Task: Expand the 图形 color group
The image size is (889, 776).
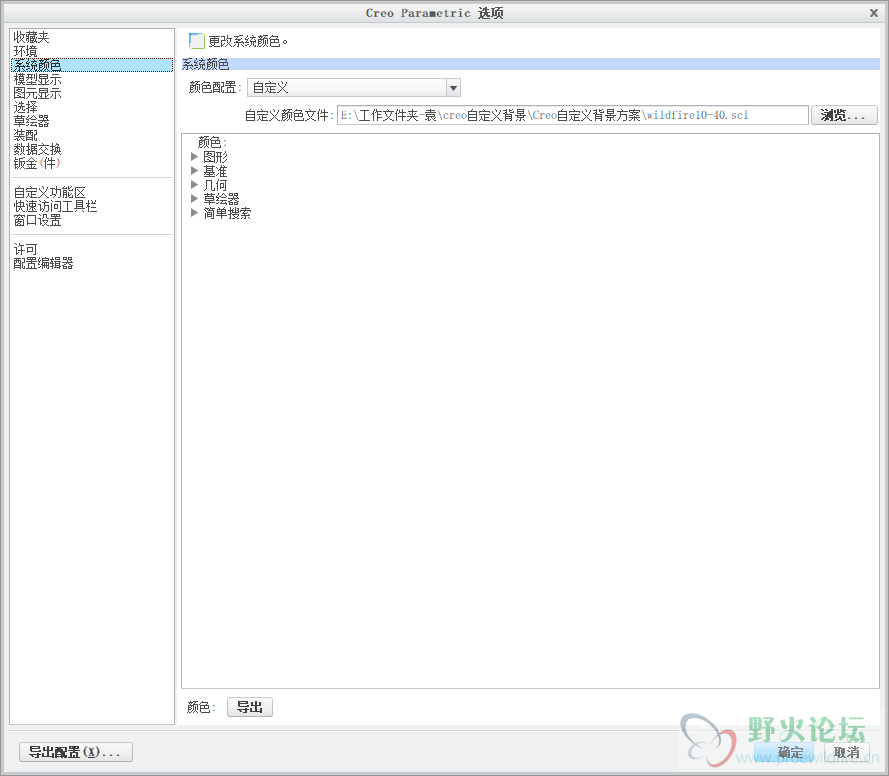Action: [x=194, y=156]
